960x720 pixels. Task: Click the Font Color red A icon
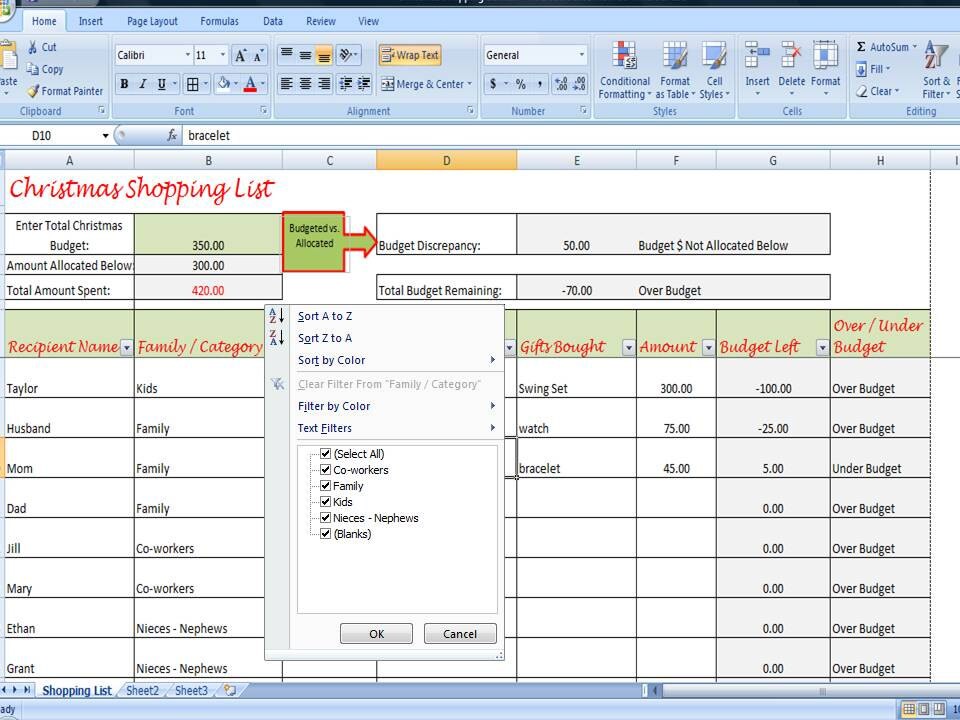pyautogui.click(x=250, y=84)
